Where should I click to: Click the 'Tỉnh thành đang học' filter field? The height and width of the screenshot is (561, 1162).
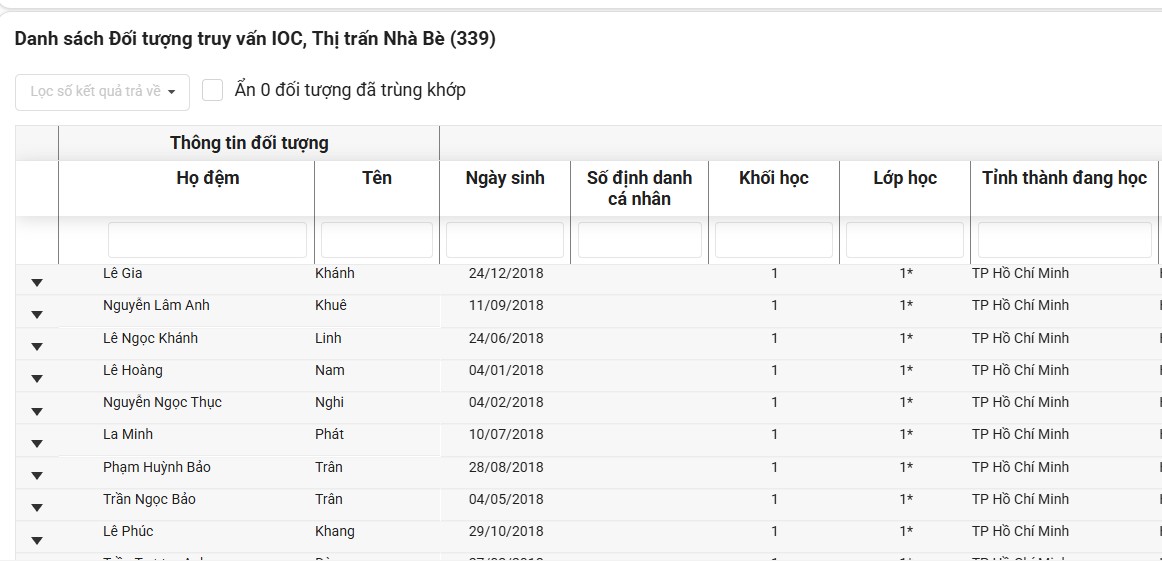[x=1064, y=240]
